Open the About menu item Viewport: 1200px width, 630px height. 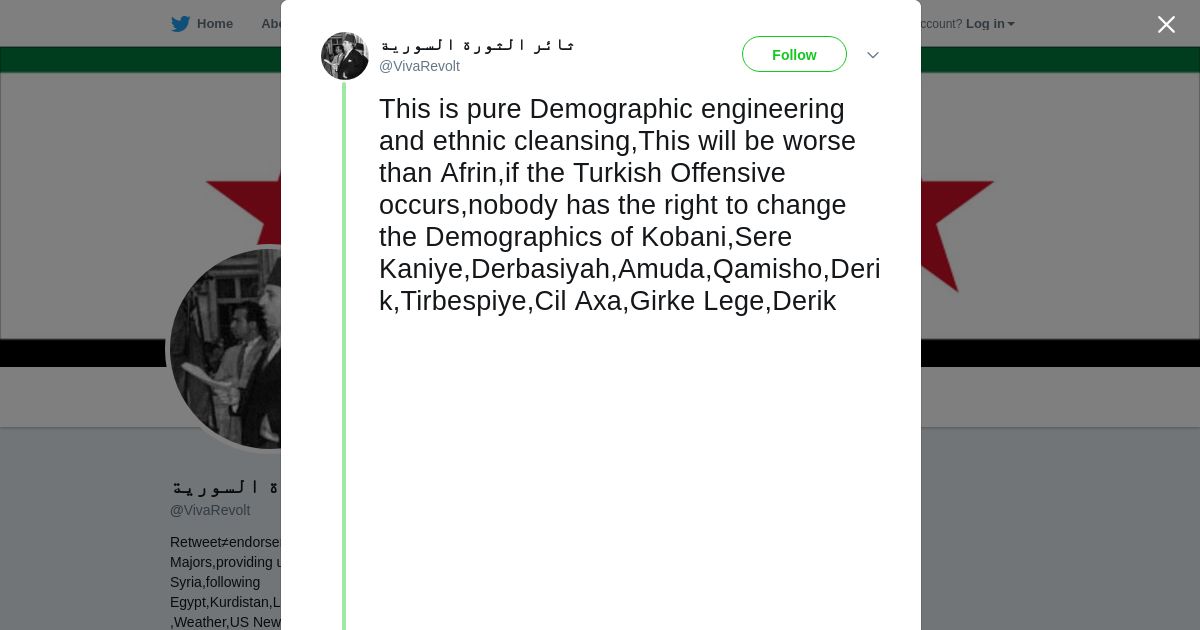(x=270, y=24)
